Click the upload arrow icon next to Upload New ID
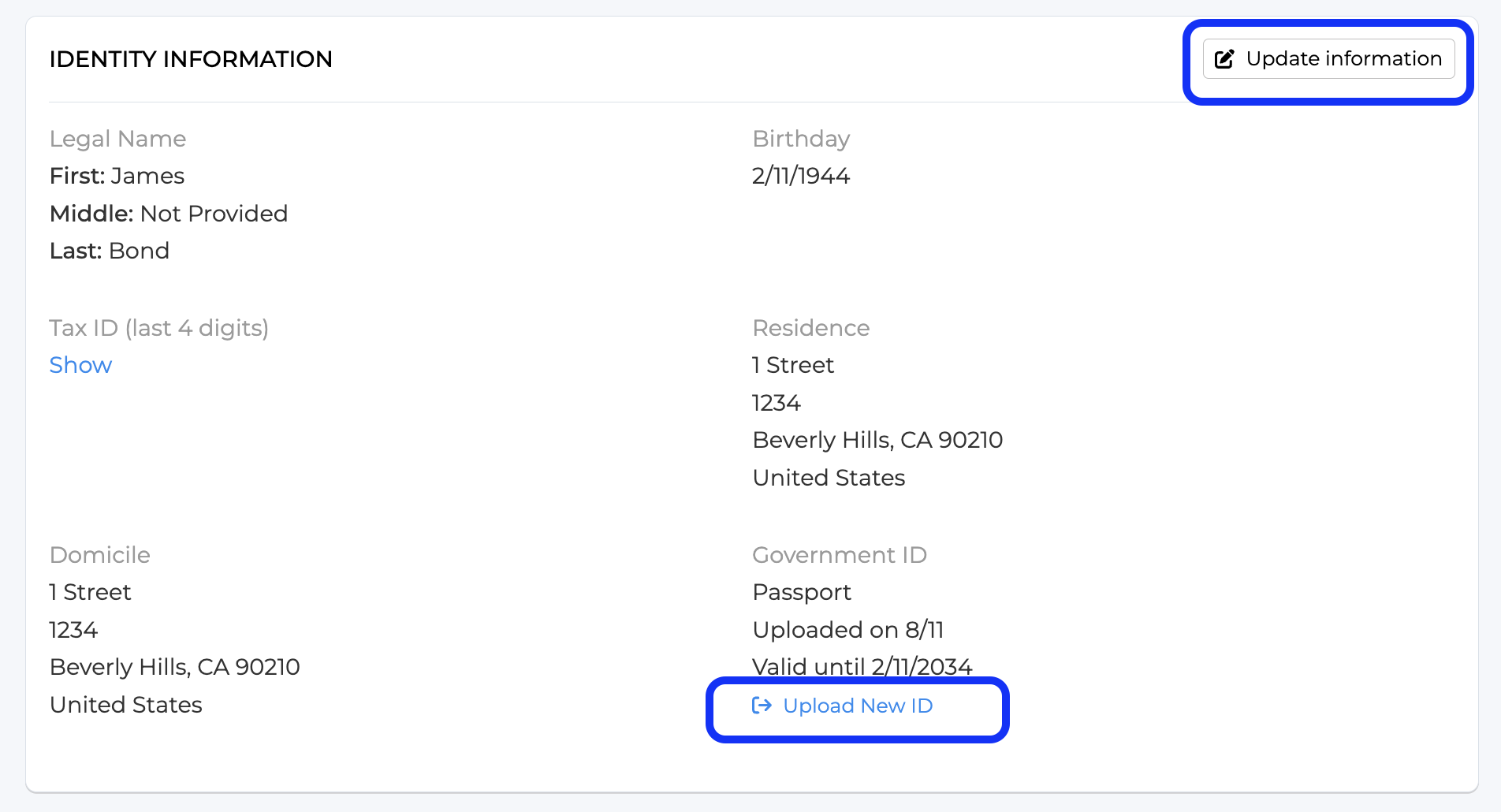Image resolution: width=1501 pixels, height=812 pixels. (762, 706)
